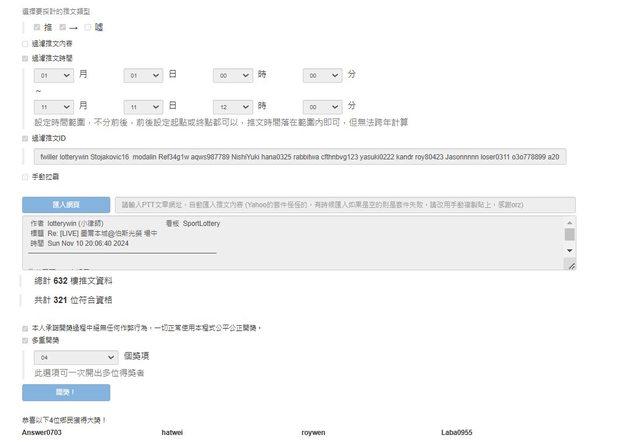Toggle the 過濾推文ID checkbox

tap(25, 138)
